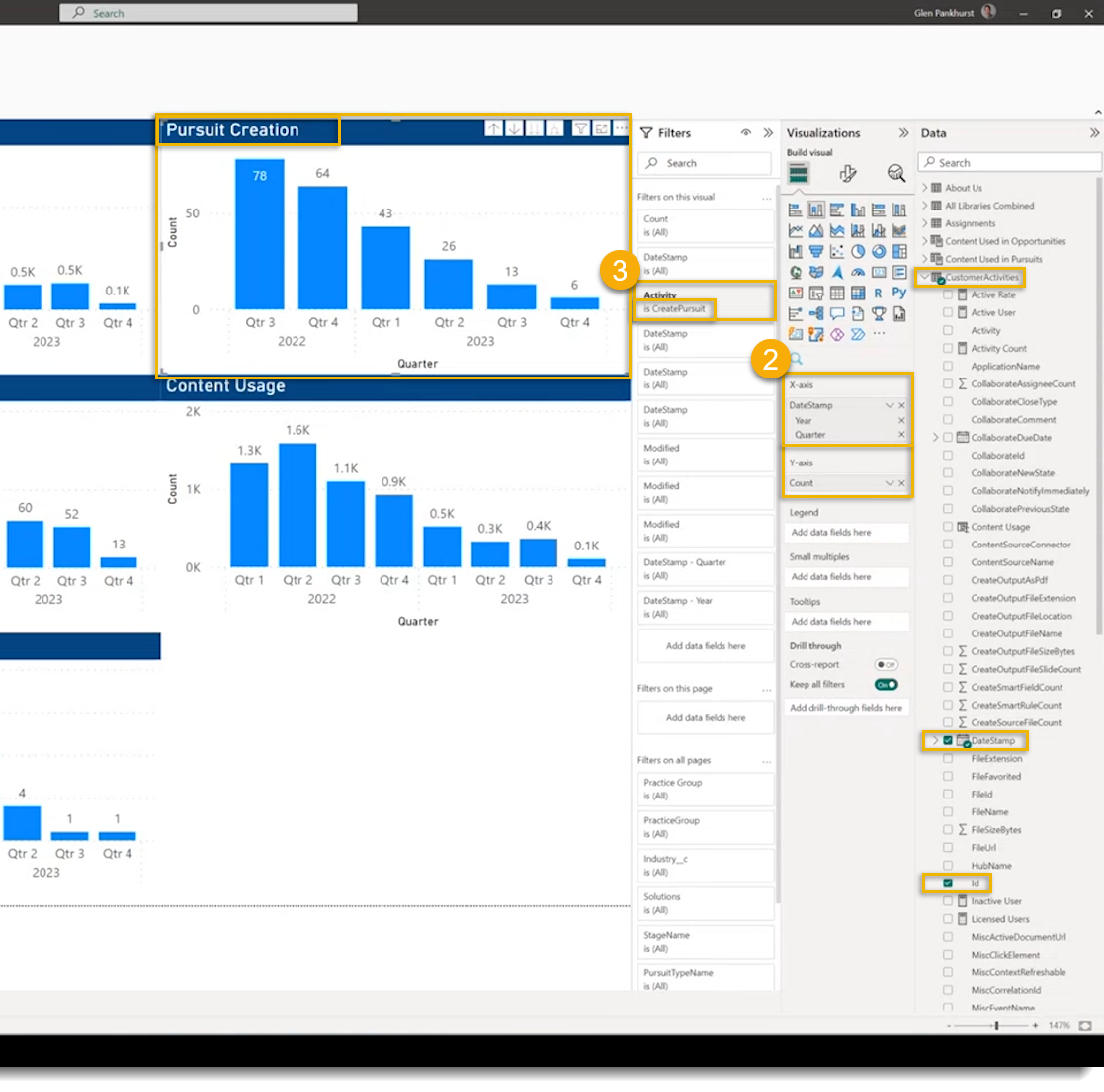Open the Activity is CreatePursuit filter card
Viewport: 1104px width, 1092px height.
(704, 302)
